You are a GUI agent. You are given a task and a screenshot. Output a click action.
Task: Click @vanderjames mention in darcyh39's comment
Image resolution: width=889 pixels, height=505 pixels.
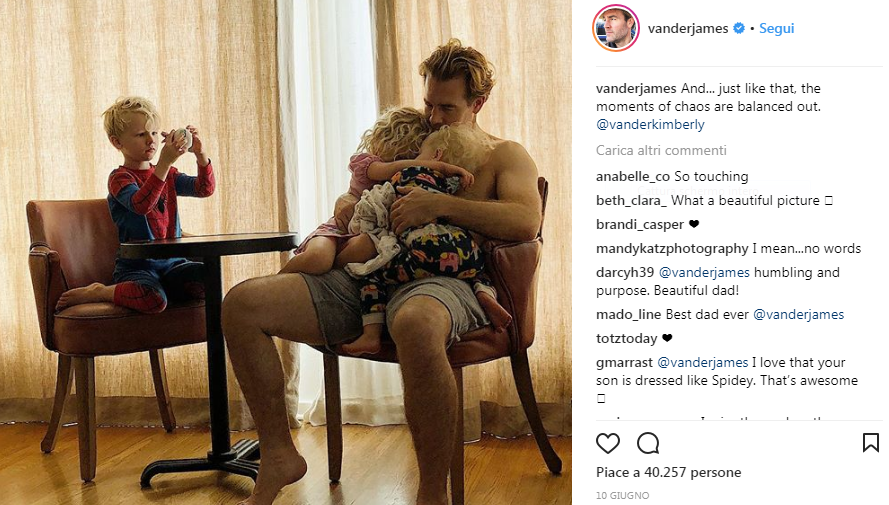coord(704,273)
